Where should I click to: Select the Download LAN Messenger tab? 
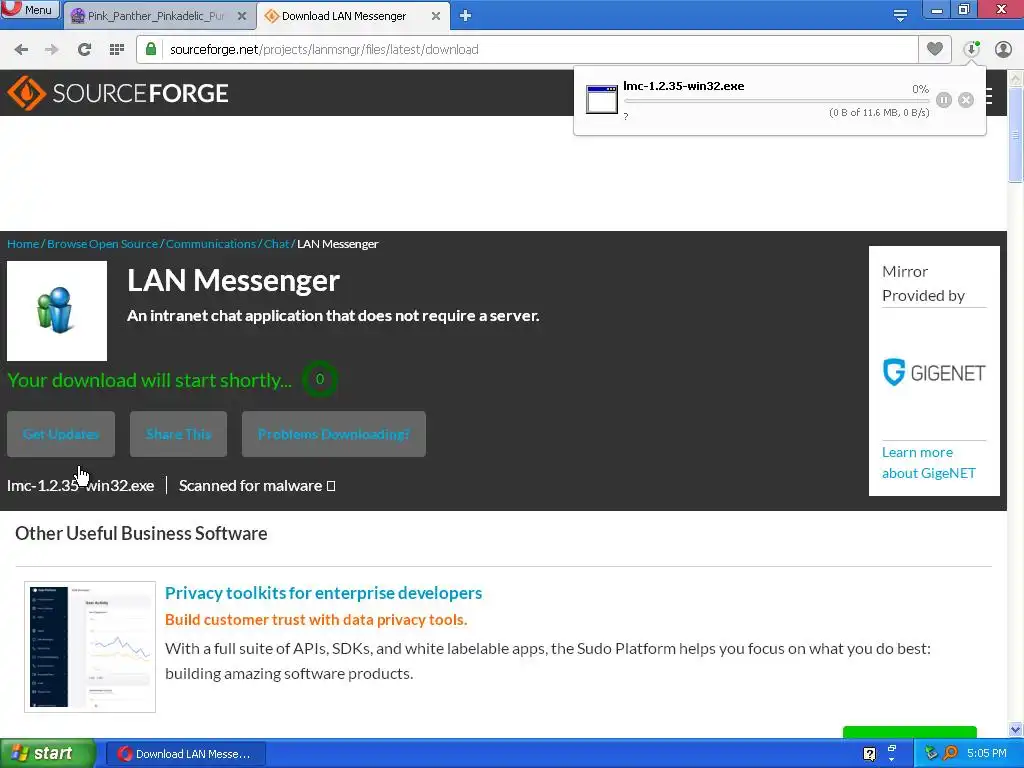[x=344, y=16]
